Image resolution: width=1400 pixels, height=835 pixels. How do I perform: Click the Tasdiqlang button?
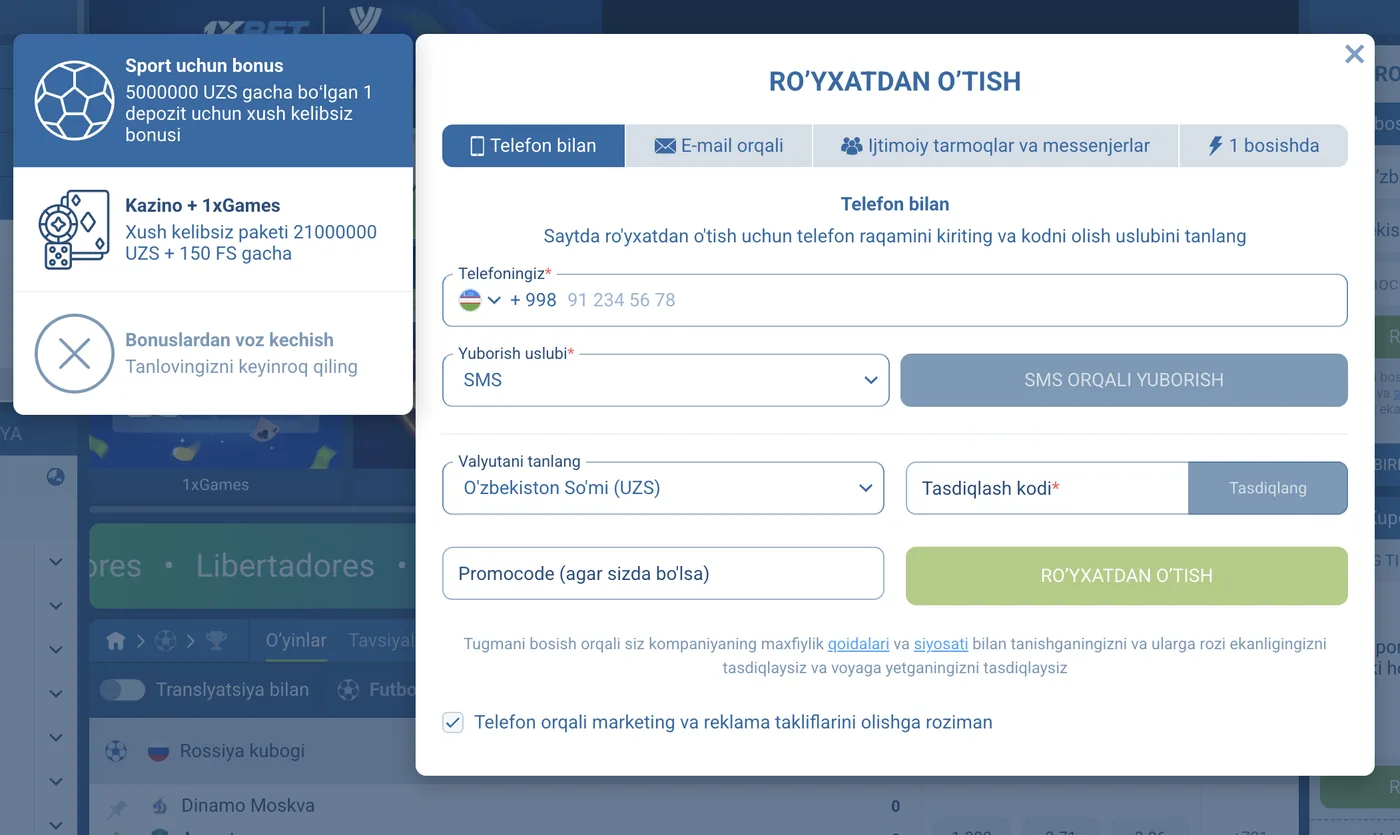coord(1268,488)
